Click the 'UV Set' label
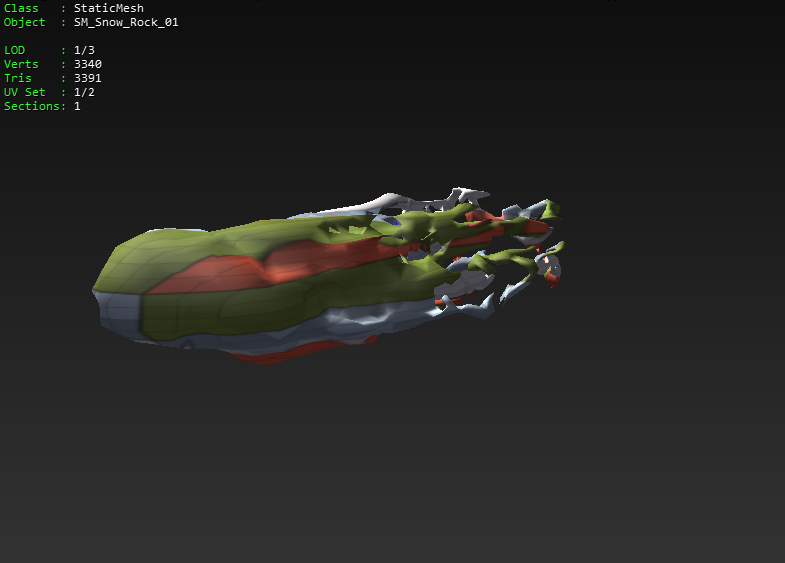 [25, 92]
